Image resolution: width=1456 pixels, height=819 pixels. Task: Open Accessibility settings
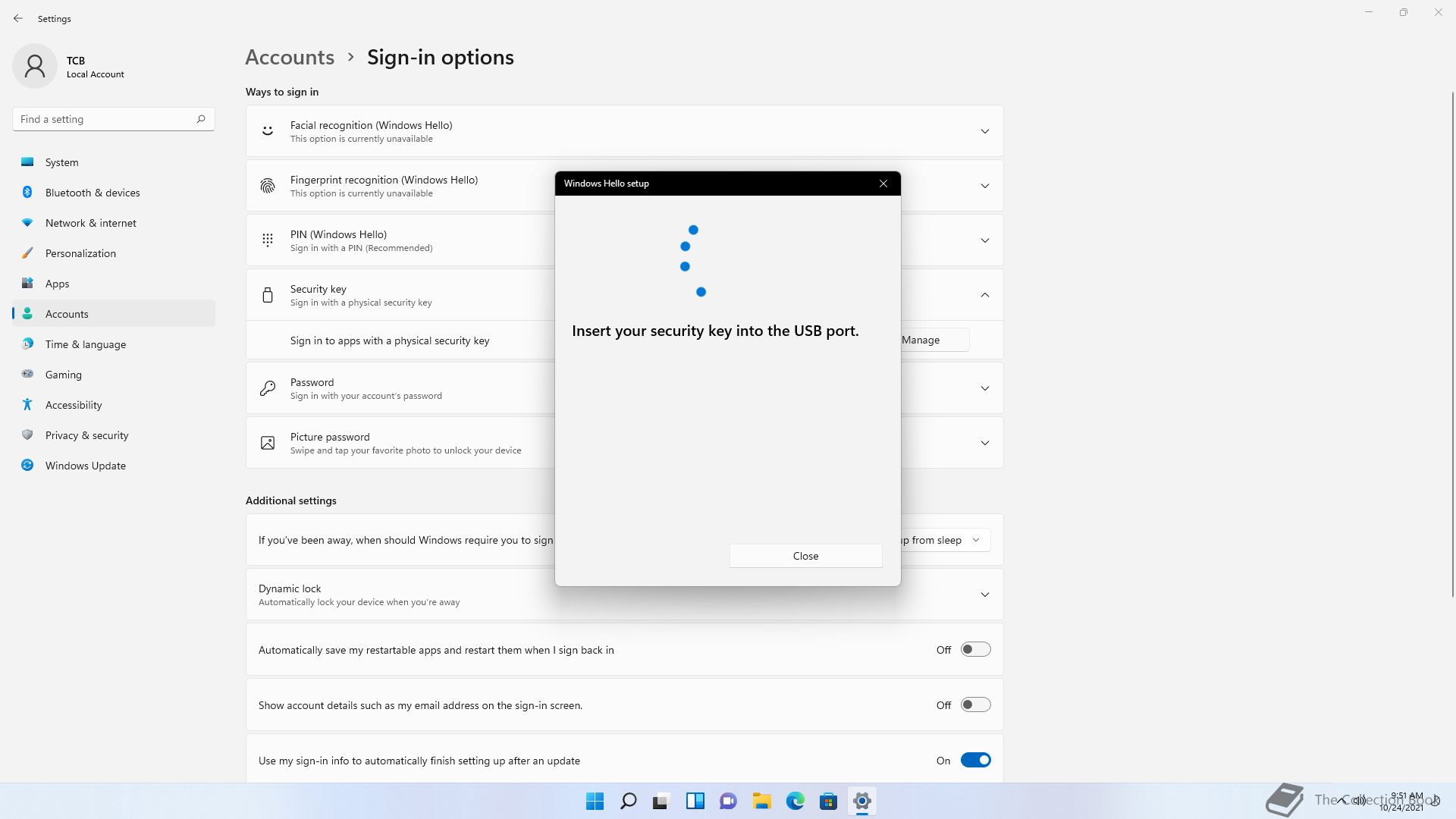[114, 405]
